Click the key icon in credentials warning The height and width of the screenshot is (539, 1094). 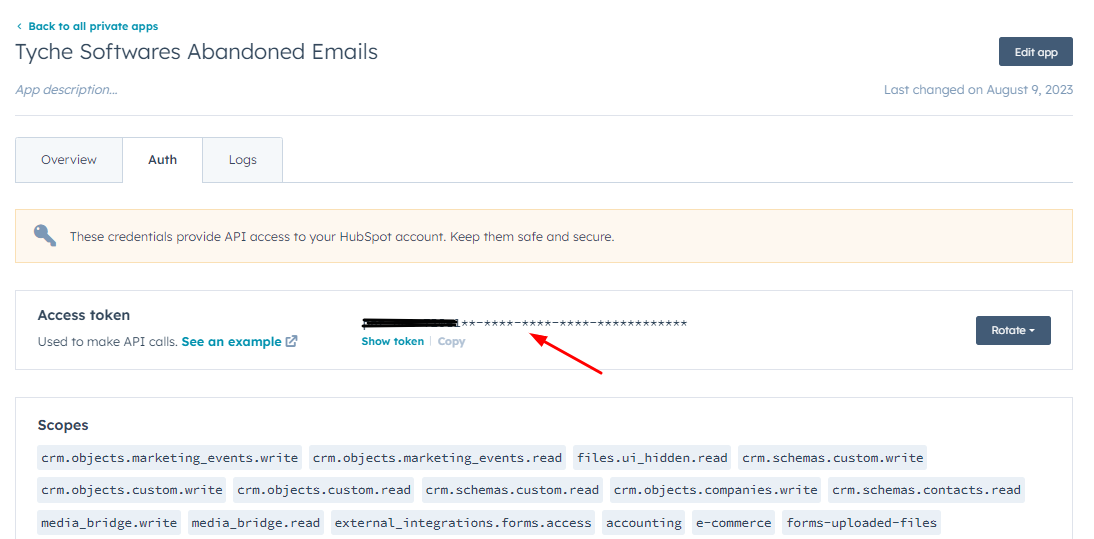45,236
